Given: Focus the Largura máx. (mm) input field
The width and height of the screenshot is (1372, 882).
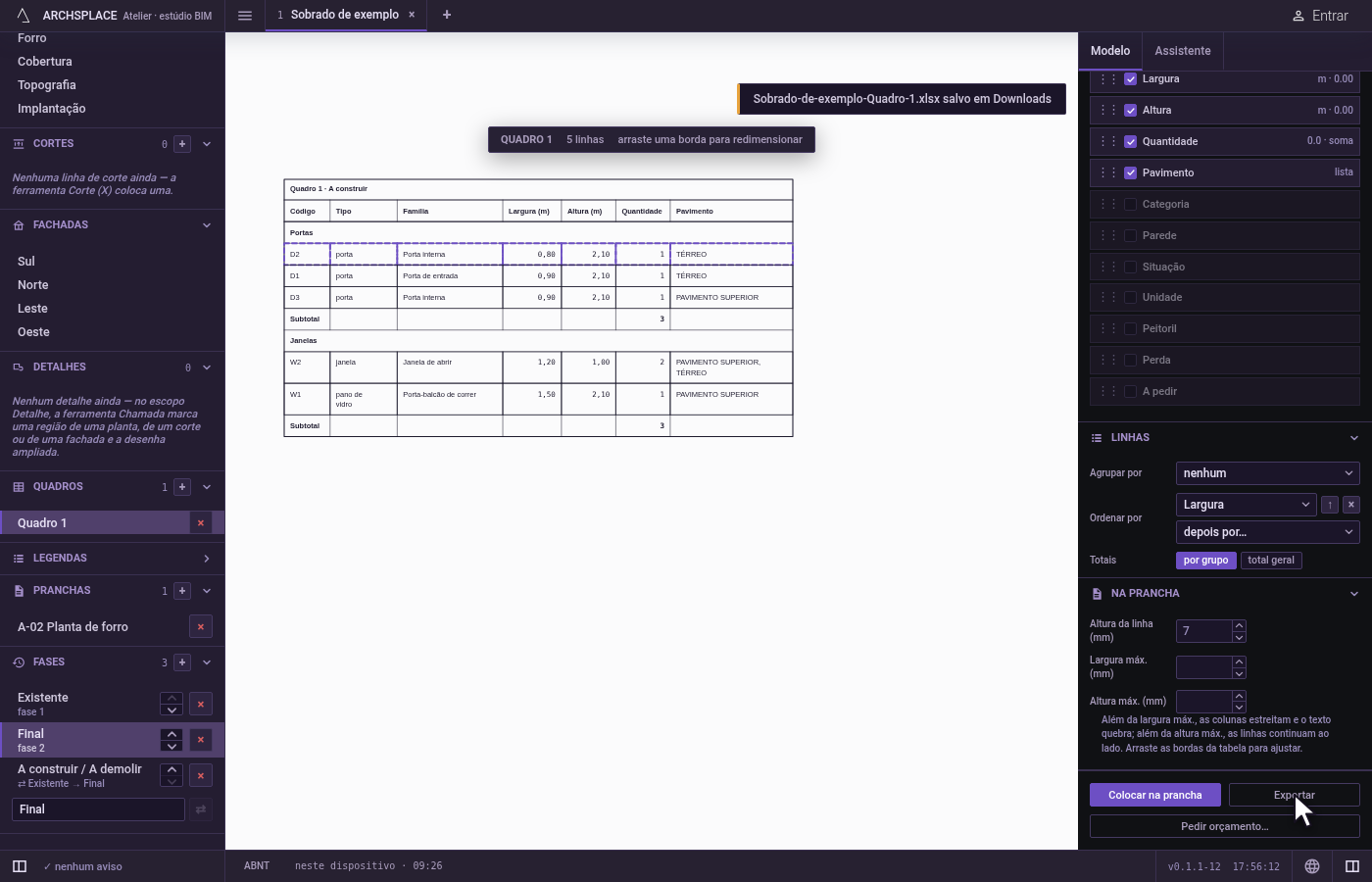Looking at the screenshot, I should point(1203,667).
